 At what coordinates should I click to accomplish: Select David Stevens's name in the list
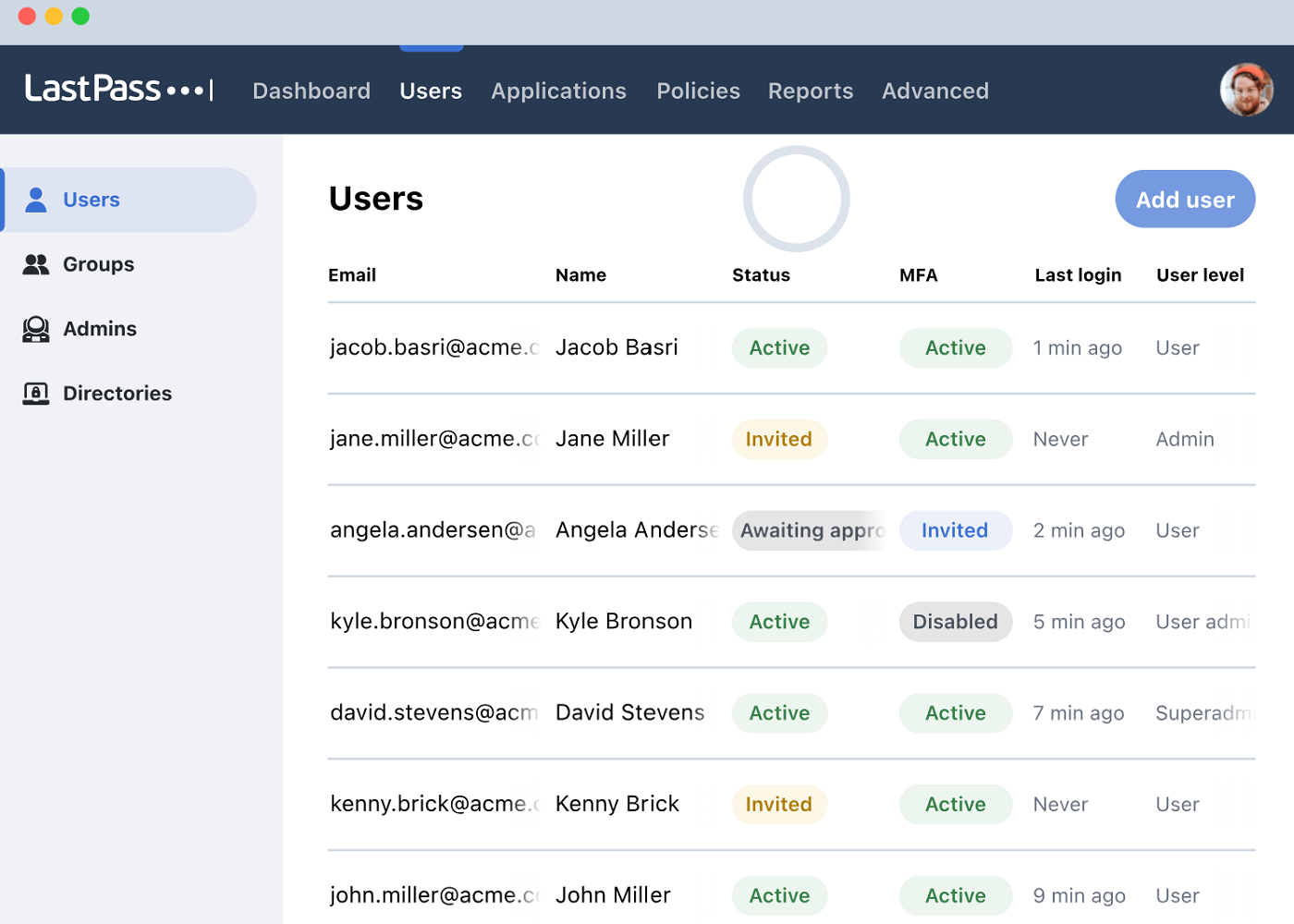pyautogui.click(x=629, y=712)
